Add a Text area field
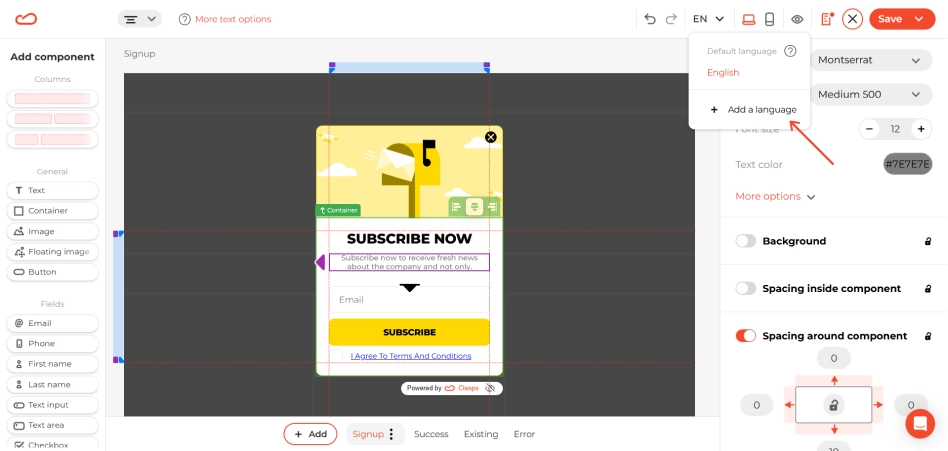The image size is (948, 451). click(x=53, y=425)
